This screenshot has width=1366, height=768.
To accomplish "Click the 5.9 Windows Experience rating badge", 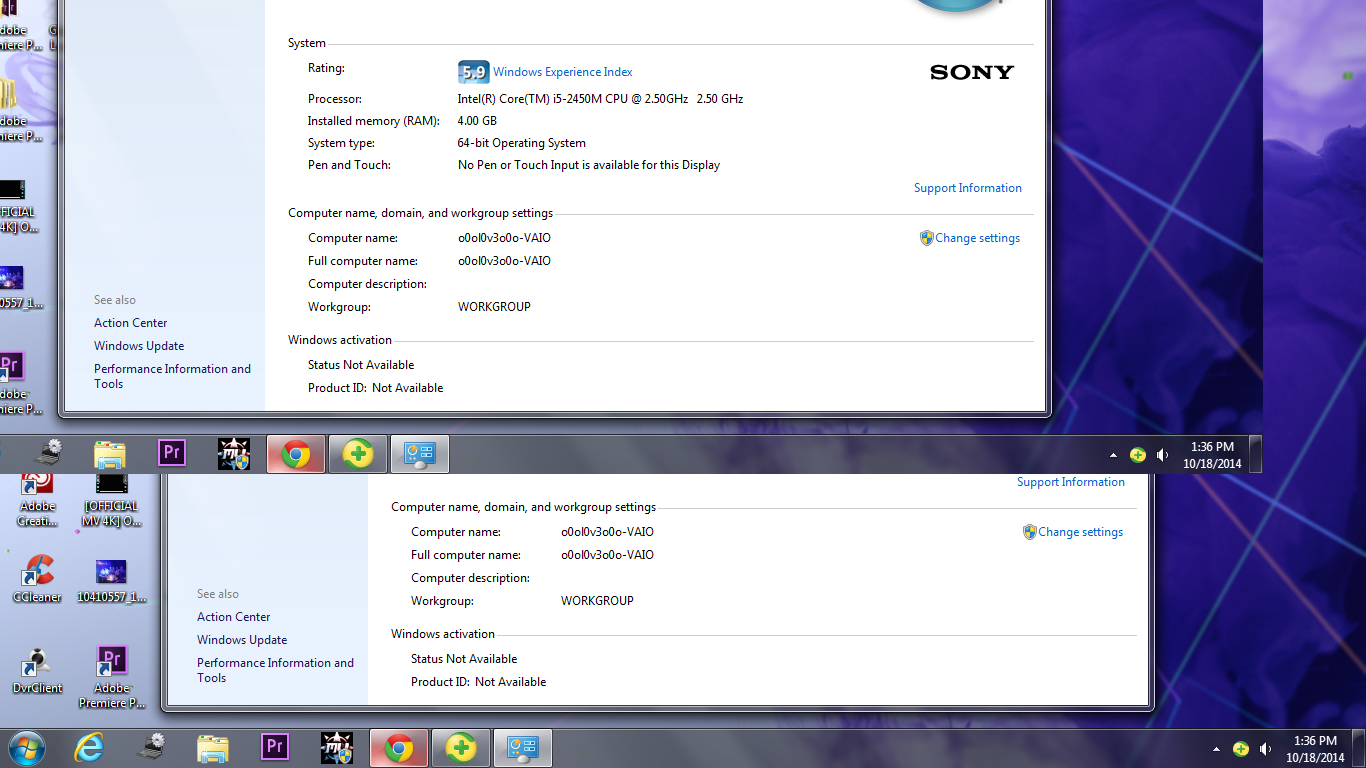I will tap(473, 72).
